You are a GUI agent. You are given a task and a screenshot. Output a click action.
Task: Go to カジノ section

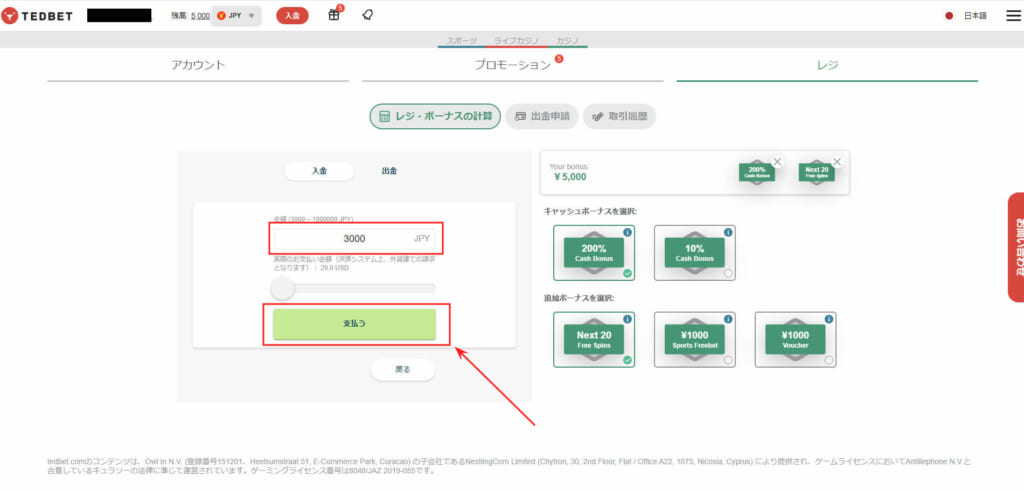(568, 41)
